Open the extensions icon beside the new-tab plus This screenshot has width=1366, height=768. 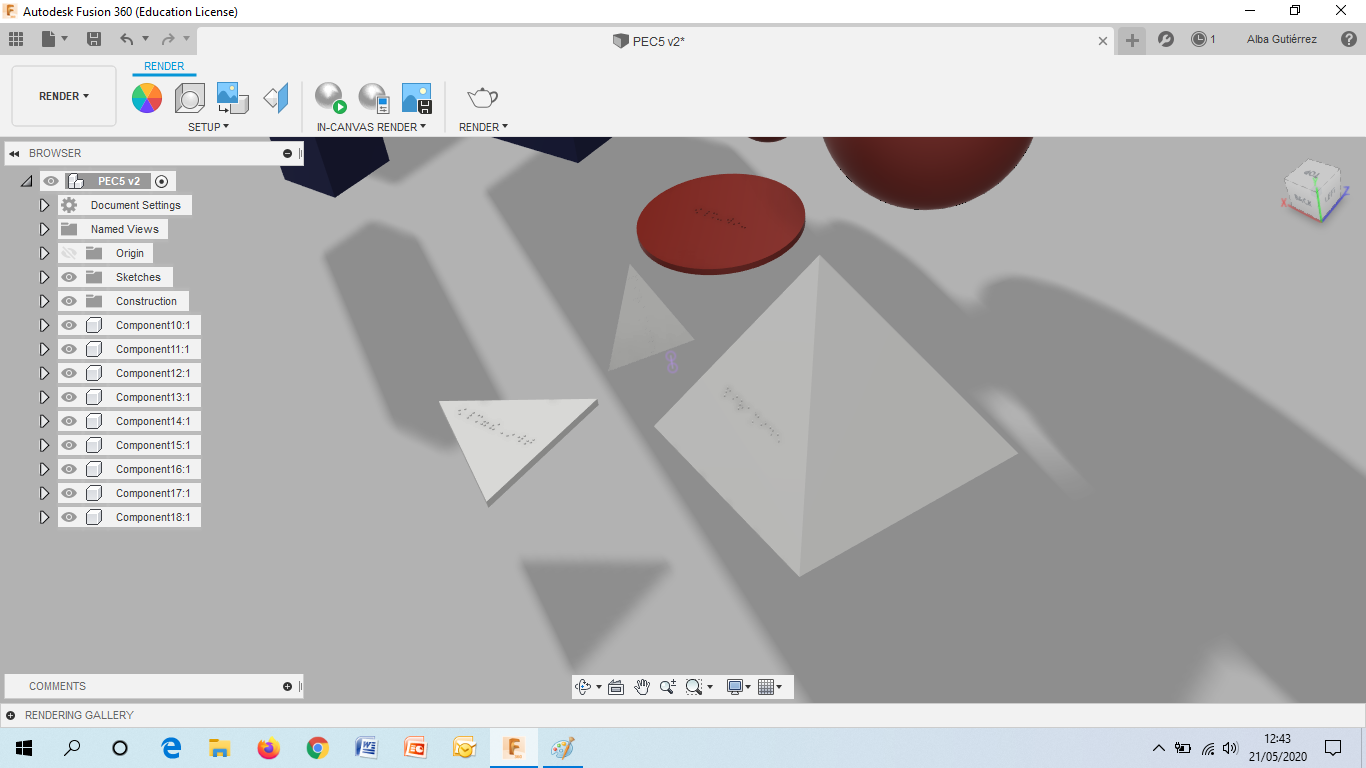[1166, 40]
